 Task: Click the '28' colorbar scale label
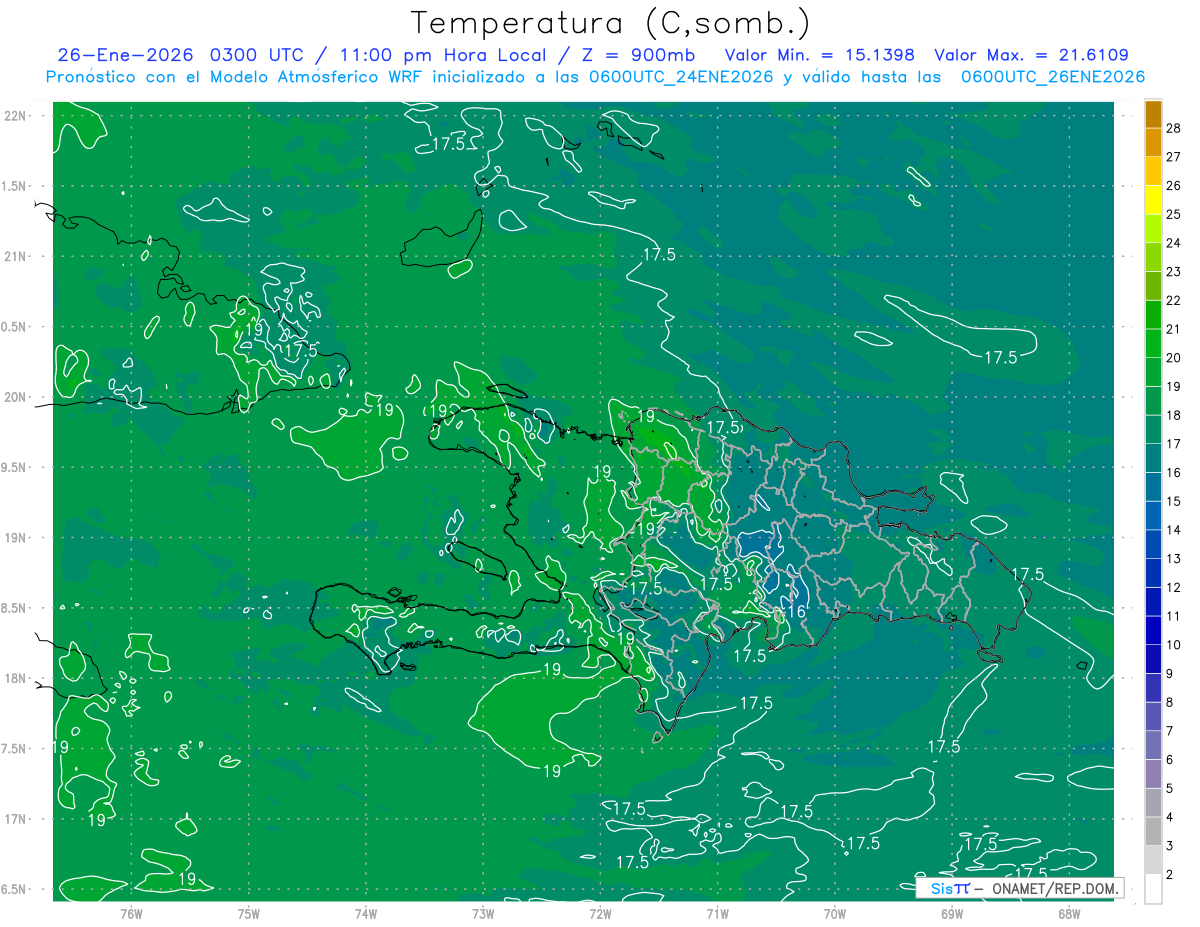[x=1174, y=128]
